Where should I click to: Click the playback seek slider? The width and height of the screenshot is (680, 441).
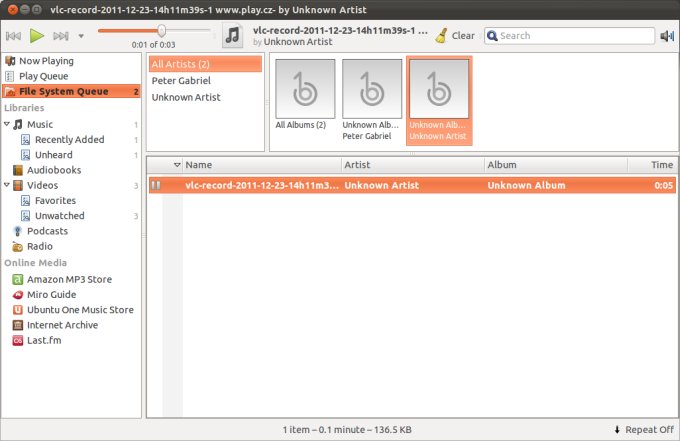[154, 31]
